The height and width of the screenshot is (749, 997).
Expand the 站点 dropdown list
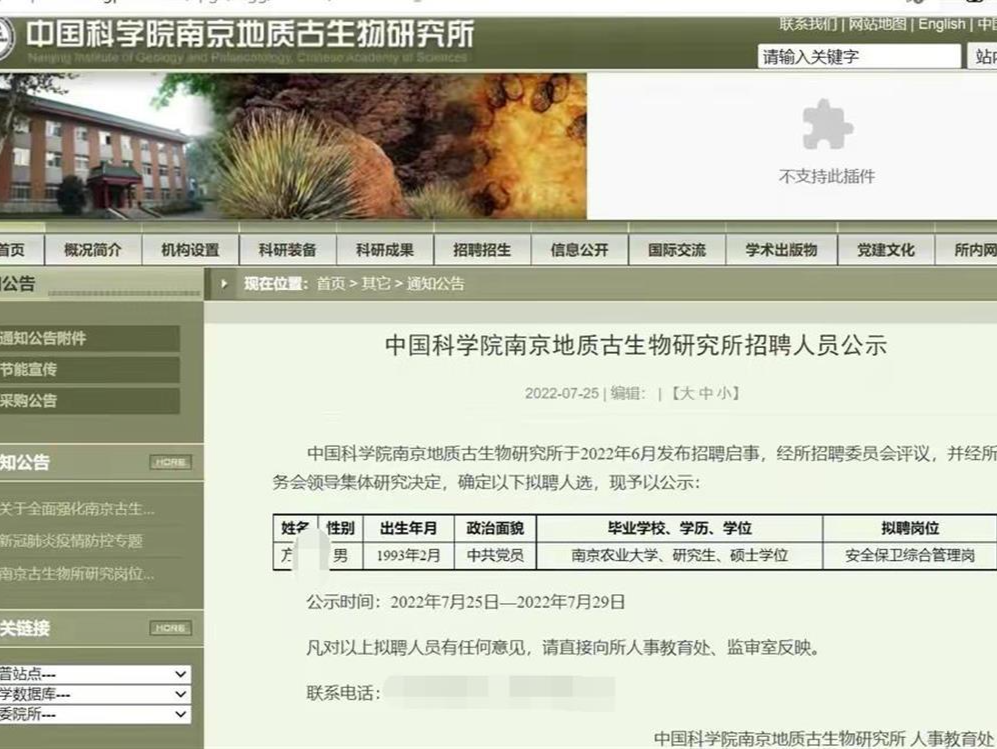pyautogui.click(x=95, y=674)
